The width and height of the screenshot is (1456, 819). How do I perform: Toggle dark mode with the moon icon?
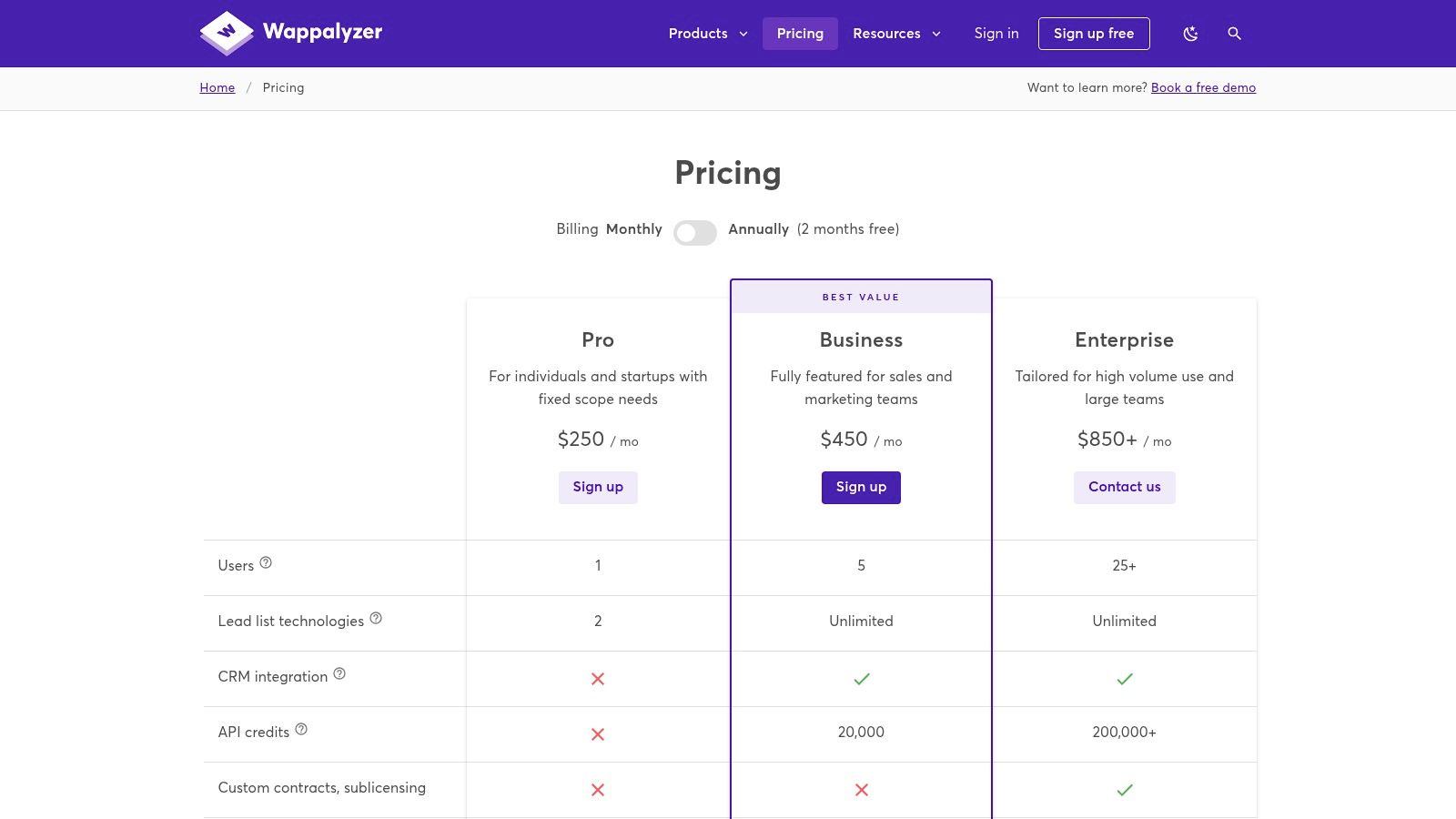click(1190, 33)
